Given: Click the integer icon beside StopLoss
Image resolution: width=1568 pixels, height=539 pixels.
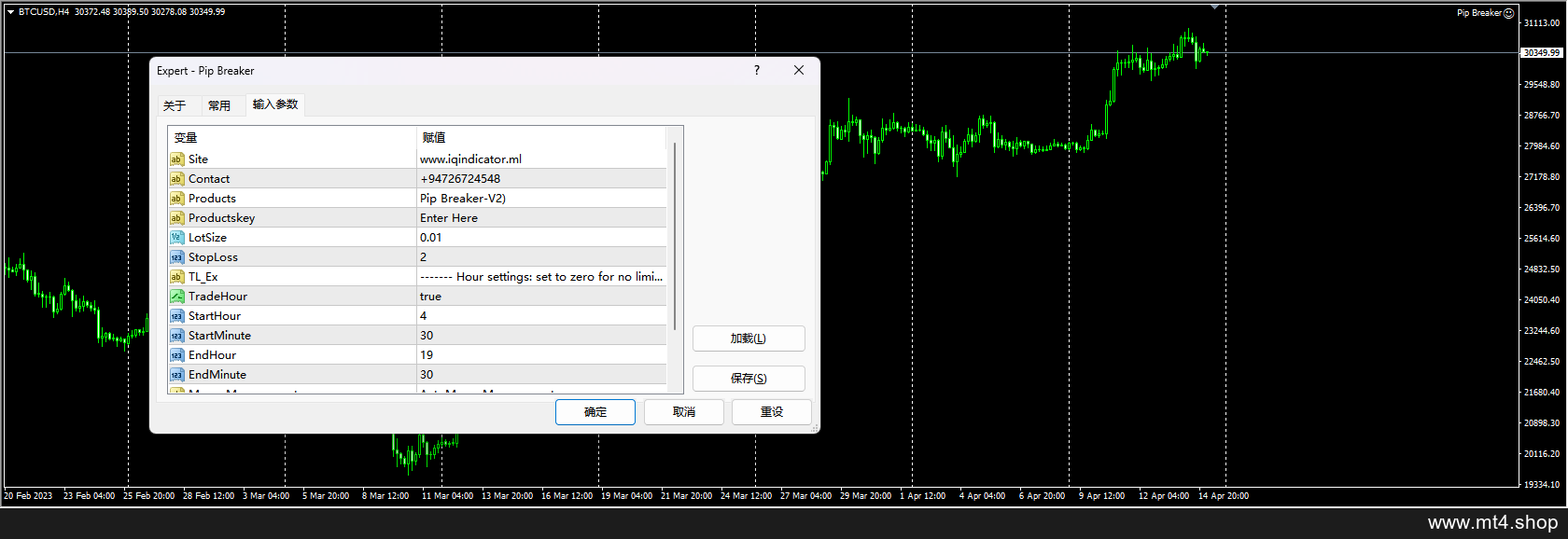Looking at the screenshot, I should coord(176,257).
